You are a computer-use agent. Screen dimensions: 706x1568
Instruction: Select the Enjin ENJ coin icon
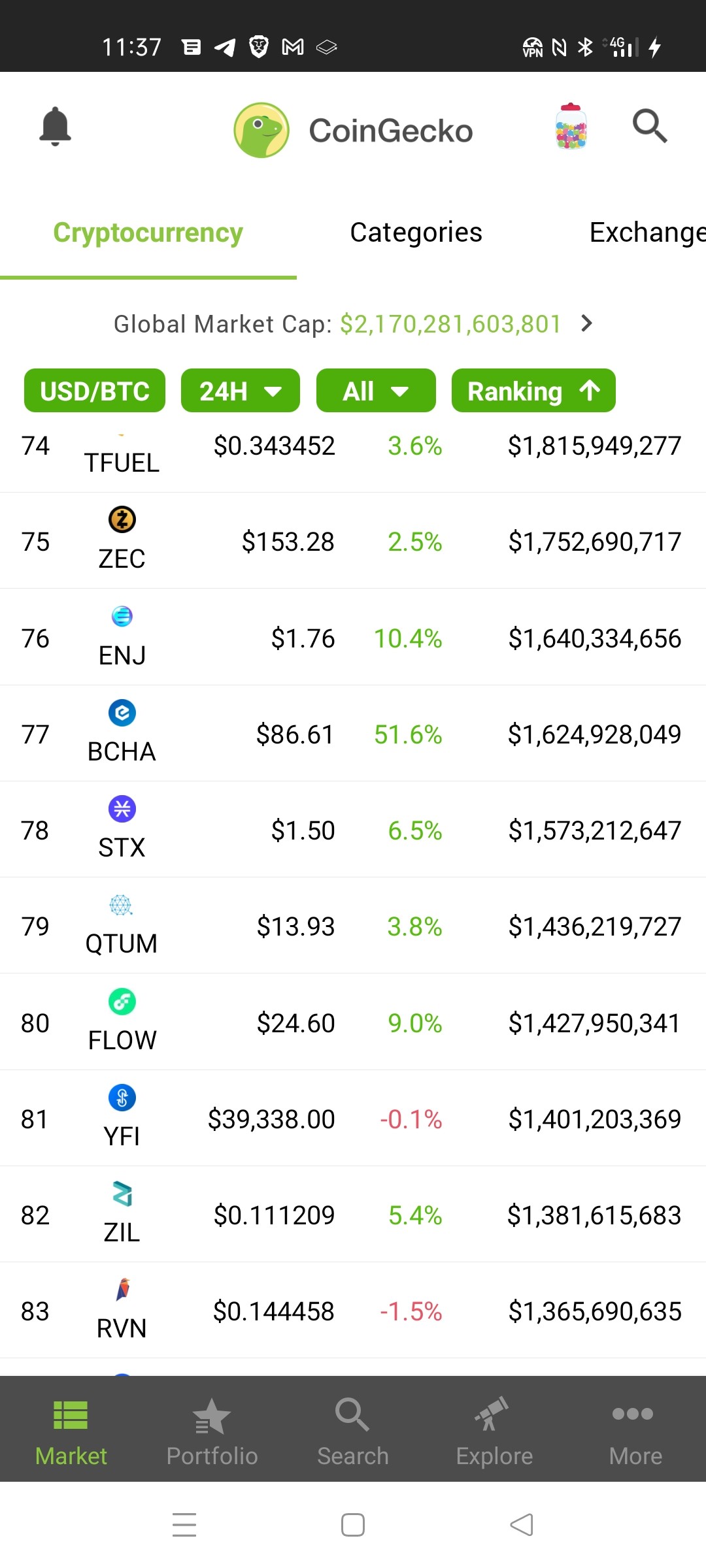coord(122,616)
